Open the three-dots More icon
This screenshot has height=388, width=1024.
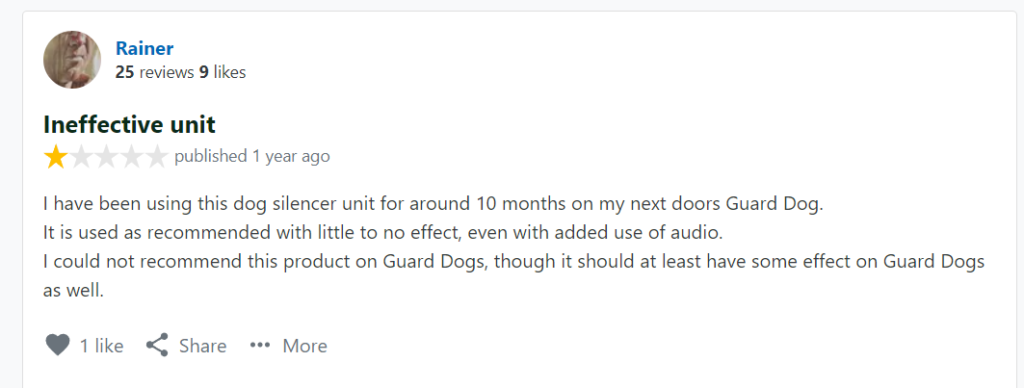click(x=260, y=345)
